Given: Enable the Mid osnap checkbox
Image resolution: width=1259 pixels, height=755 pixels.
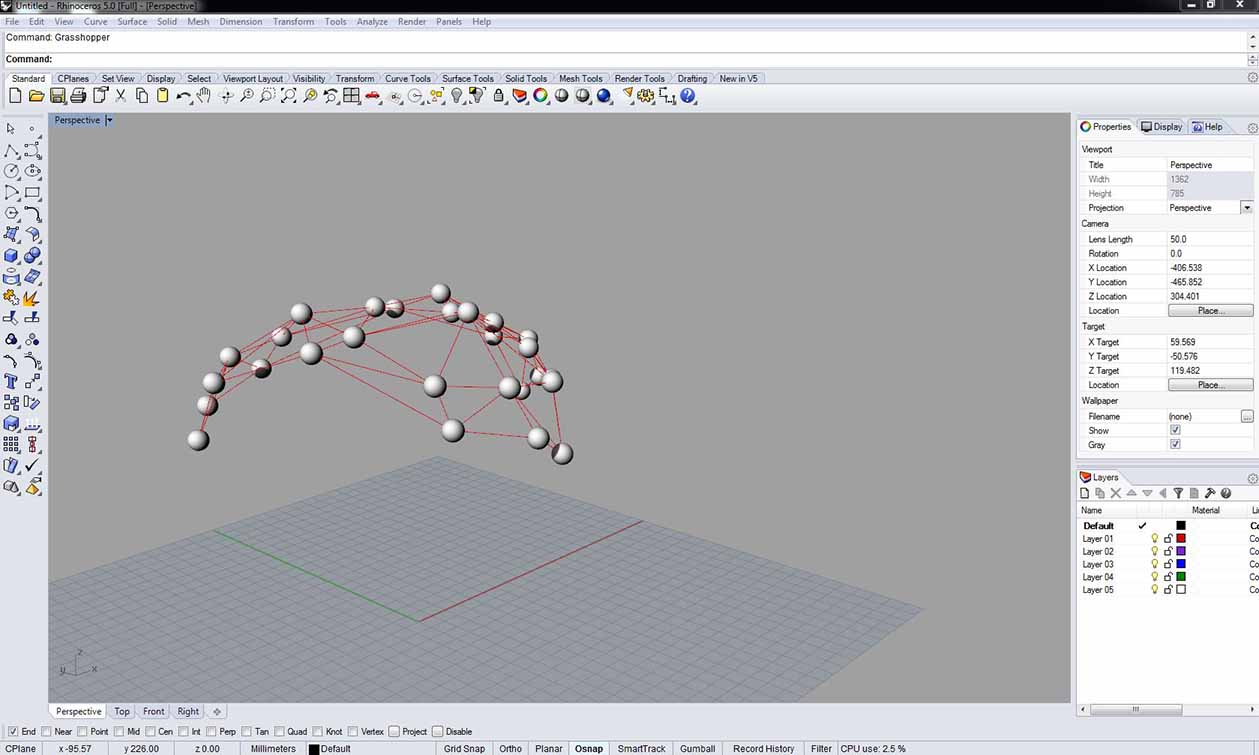Looking at the screenshot, I should click(120, 732).
